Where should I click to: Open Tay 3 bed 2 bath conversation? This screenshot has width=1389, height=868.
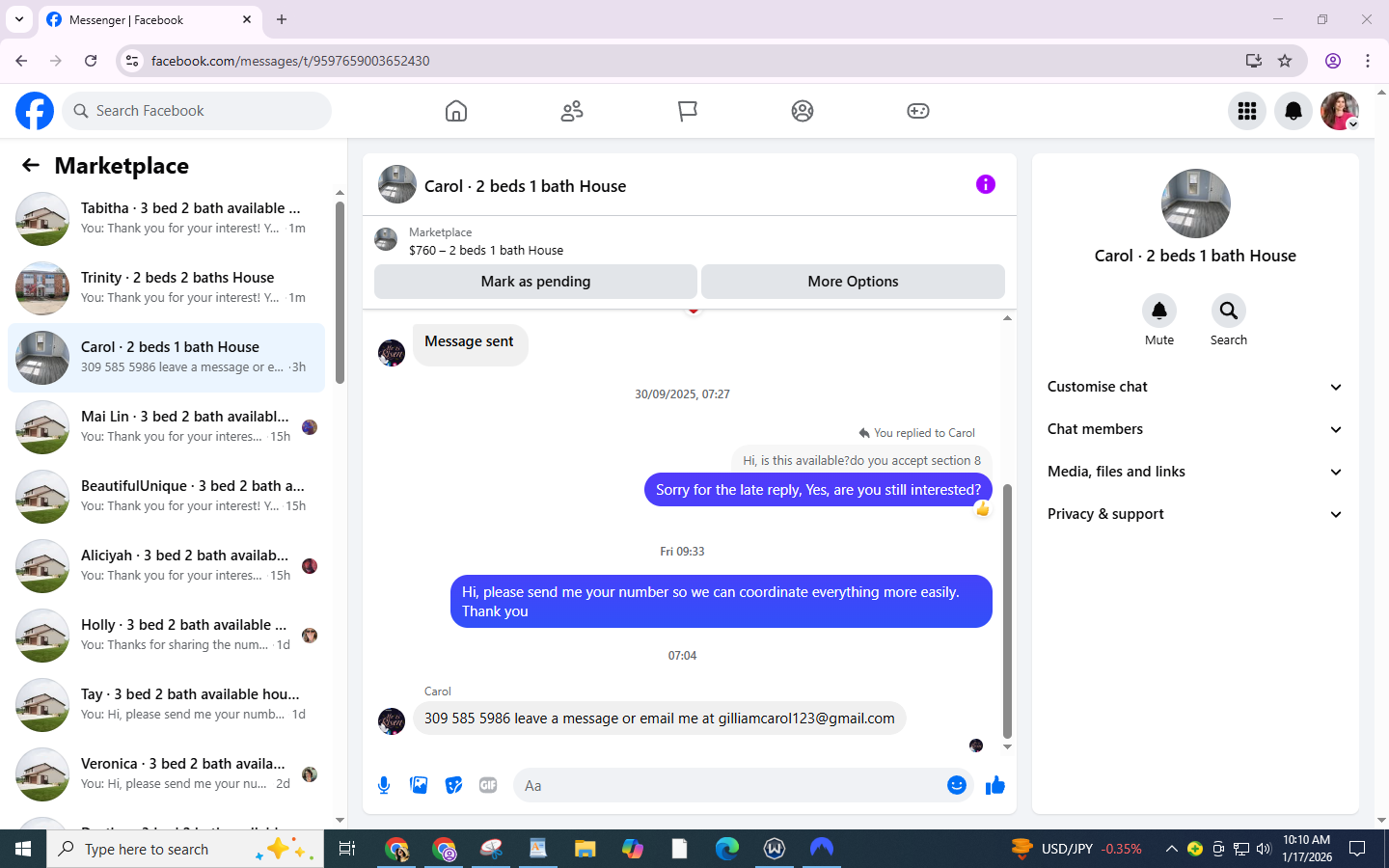(166, 705)
